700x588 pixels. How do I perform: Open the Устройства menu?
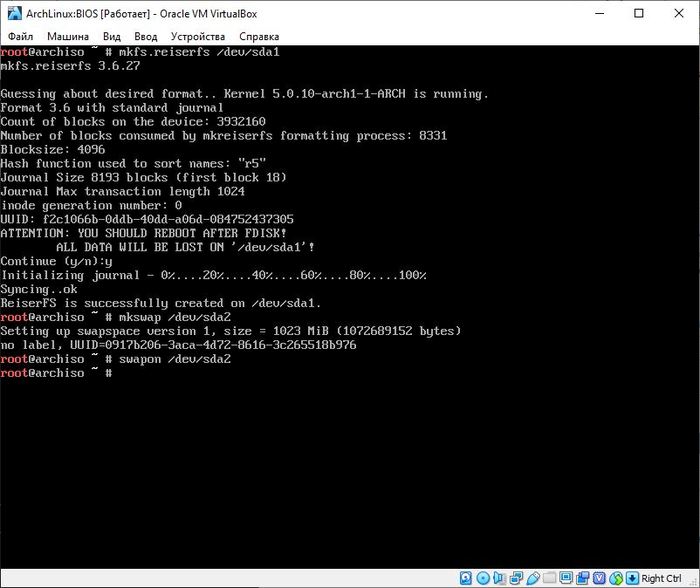pyautogui.click(x=198, y=37)
